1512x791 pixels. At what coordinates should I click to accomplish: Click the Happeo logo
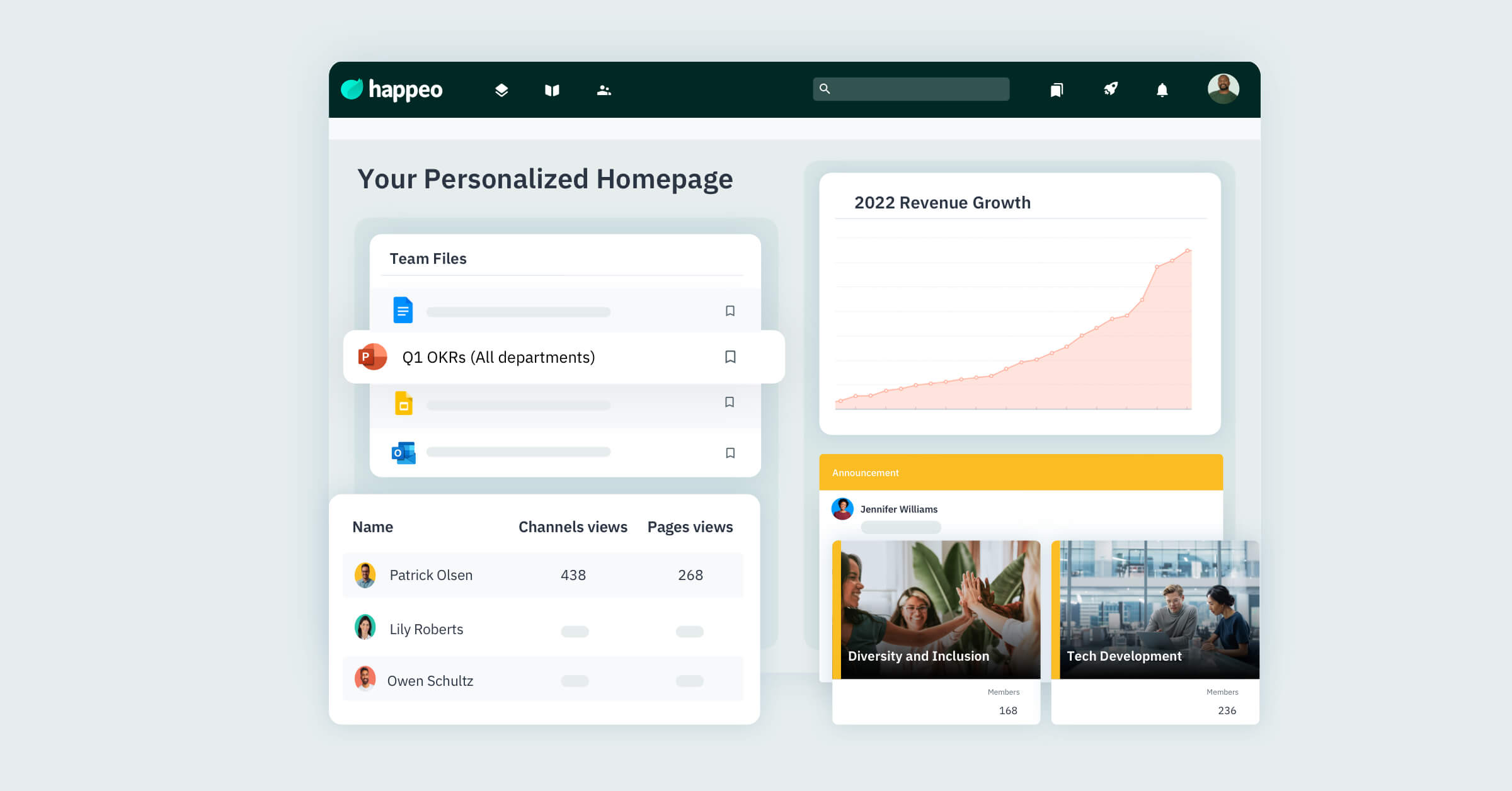(391, 89)
